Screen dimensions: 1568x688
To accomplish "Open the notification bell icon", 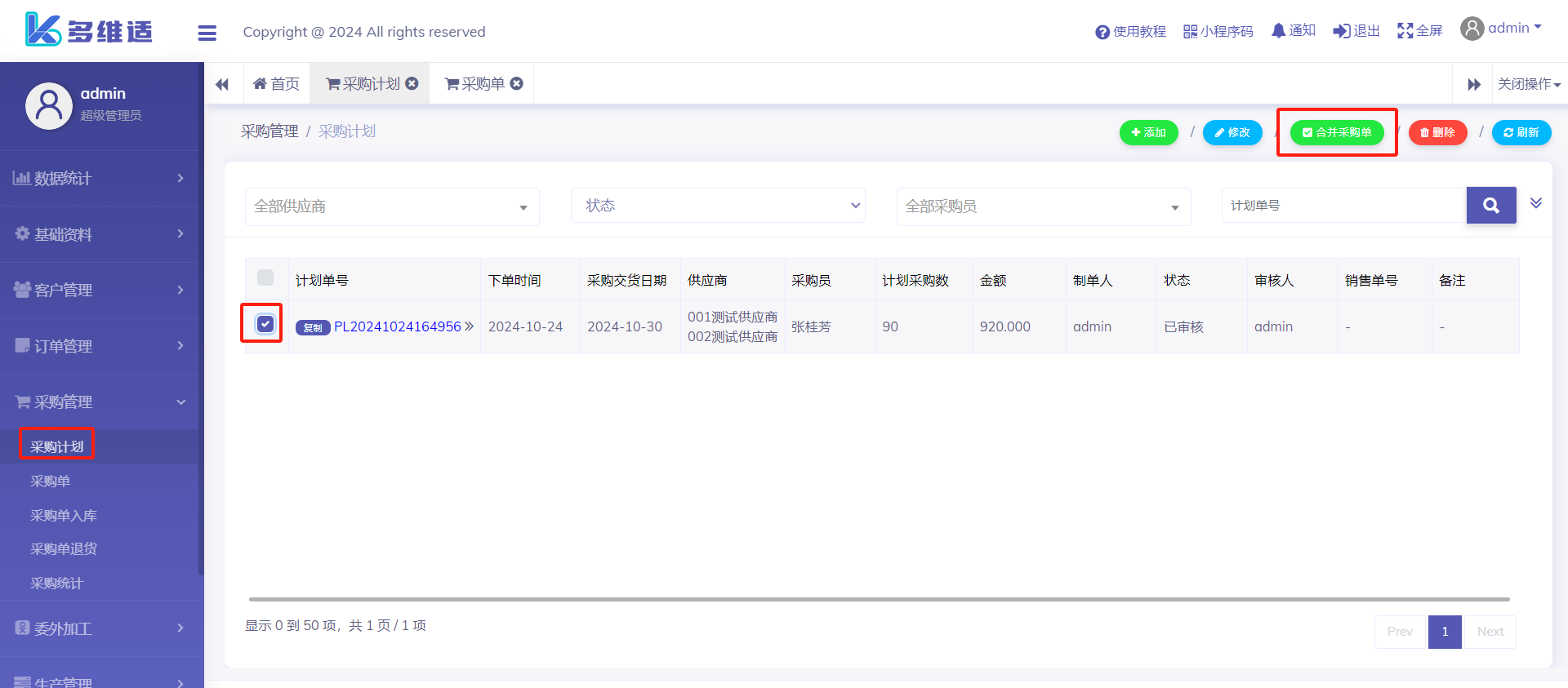I will [1278, 31].
